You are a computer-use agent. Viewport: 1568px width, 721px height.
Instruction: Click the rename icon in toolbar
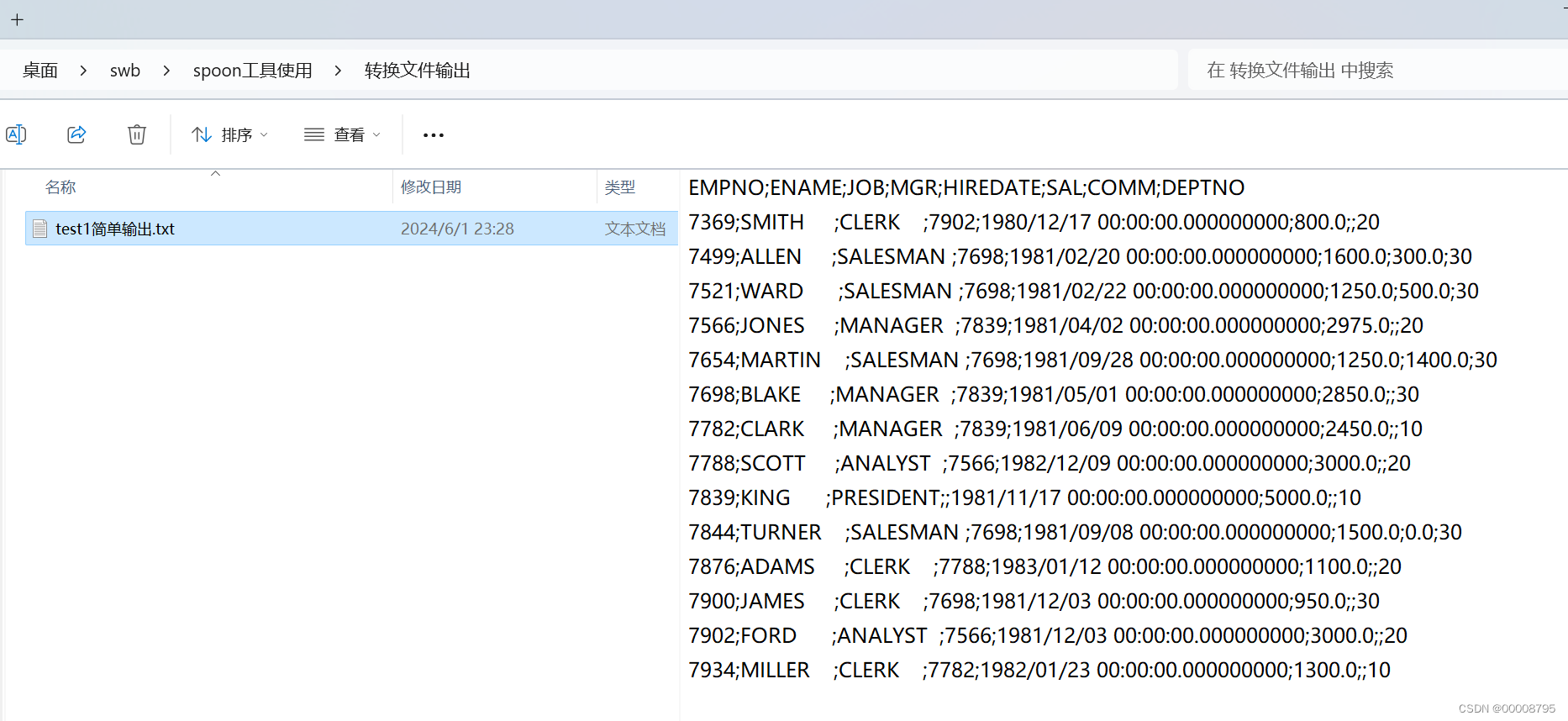16,134
